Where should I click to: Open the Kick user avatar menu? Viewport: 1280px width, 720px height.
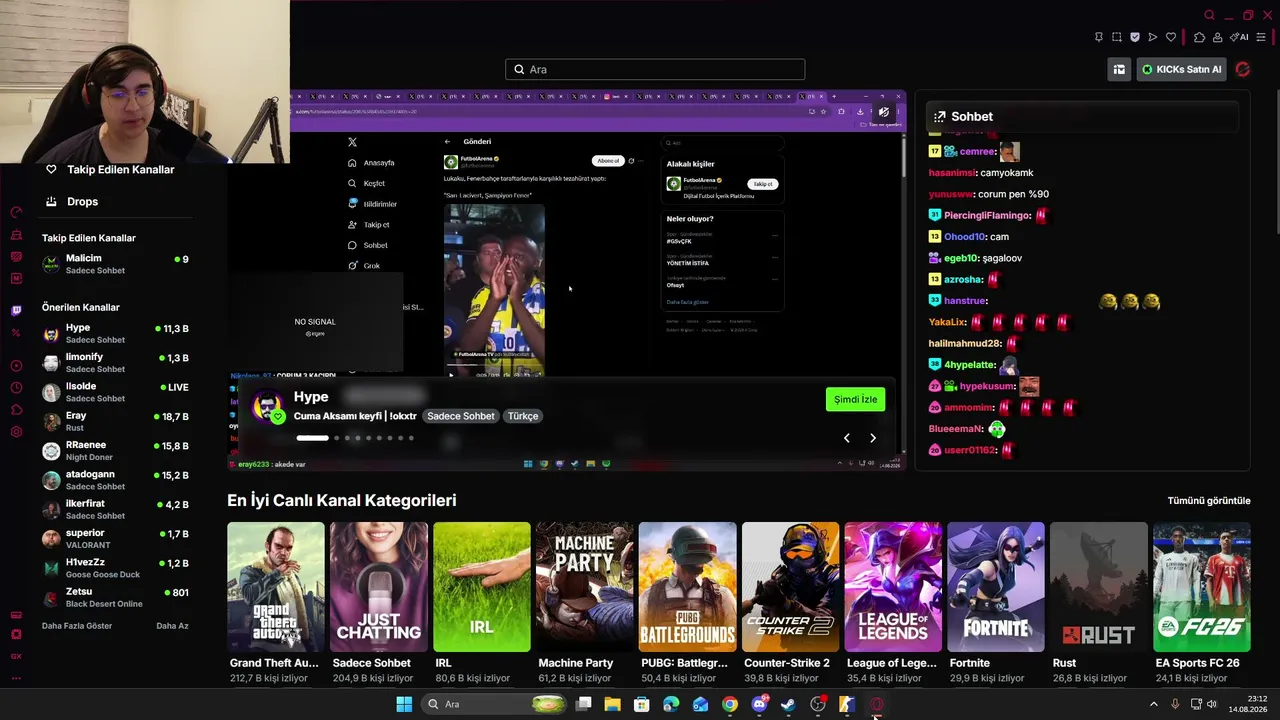(1243, 69)
